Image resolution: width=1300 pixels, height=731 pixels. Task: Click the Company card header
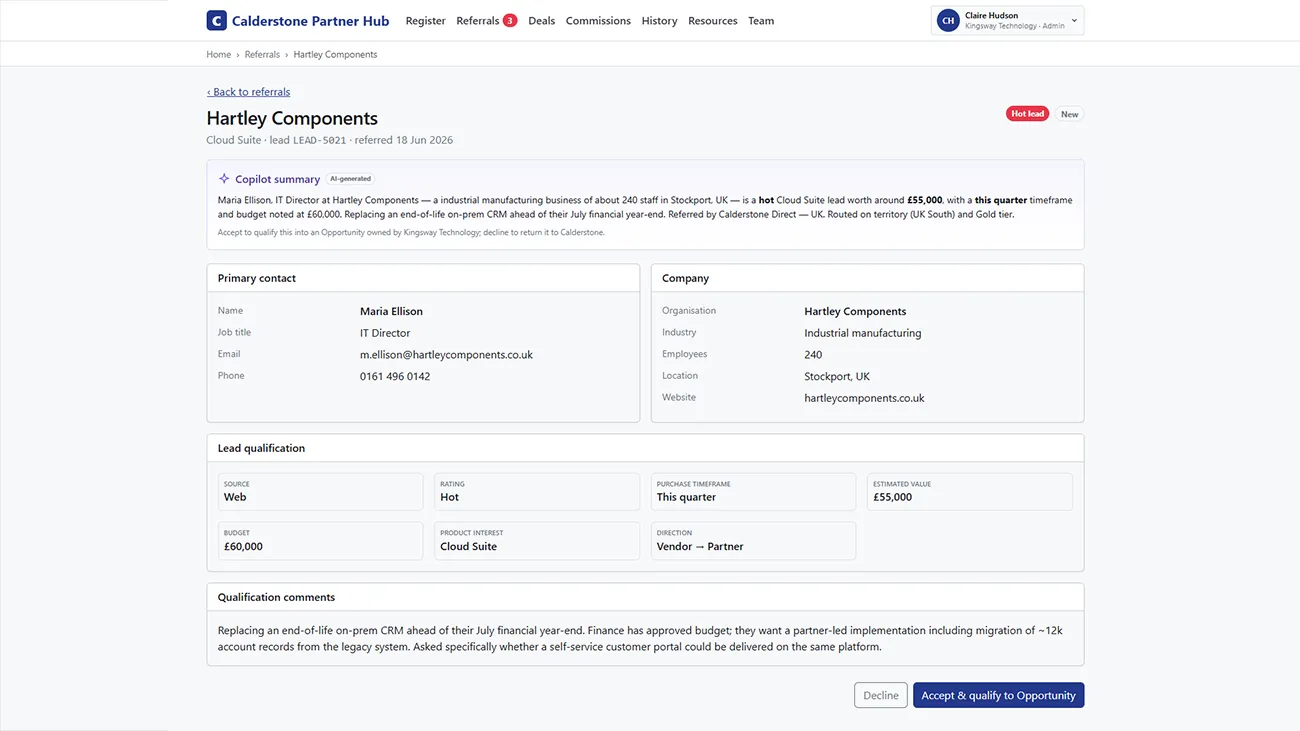point(685,278)
